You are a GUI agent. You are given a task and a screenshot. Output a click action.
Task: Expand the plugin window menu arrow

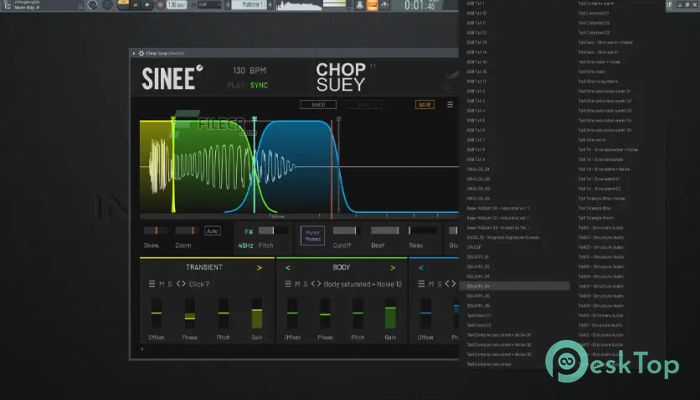pos(133,53)
